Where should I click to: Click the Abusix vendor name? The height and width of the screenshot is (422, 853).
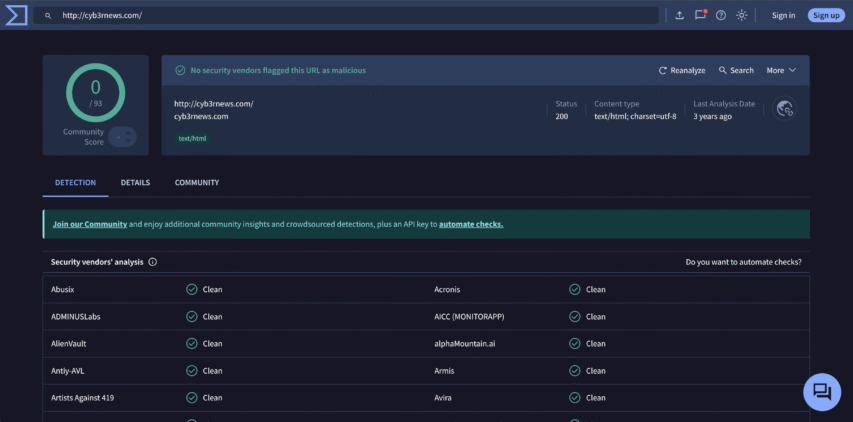[x=63, y=290]
